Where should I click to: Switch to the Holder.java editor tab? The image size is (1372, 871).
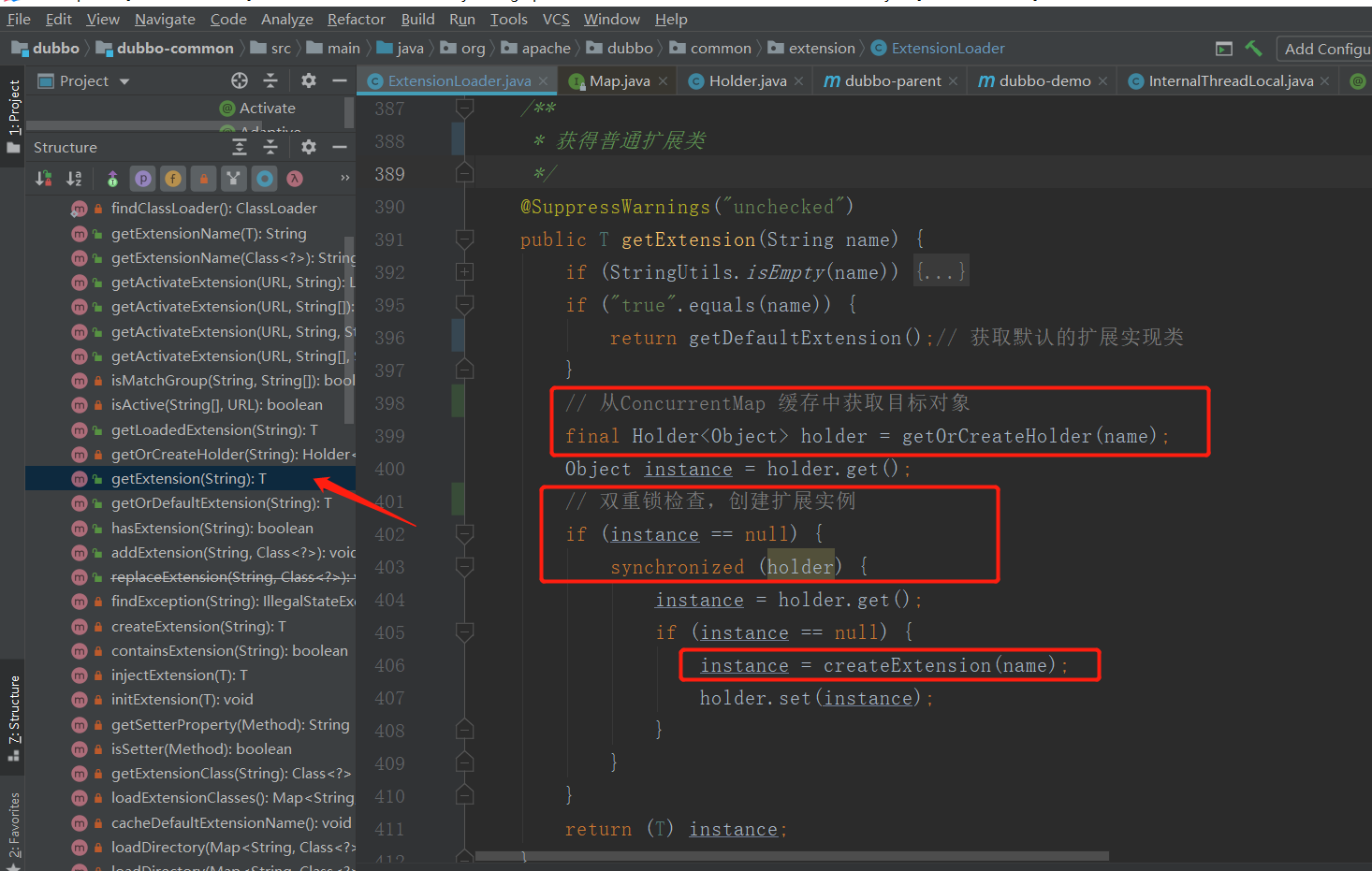(747, 81)
